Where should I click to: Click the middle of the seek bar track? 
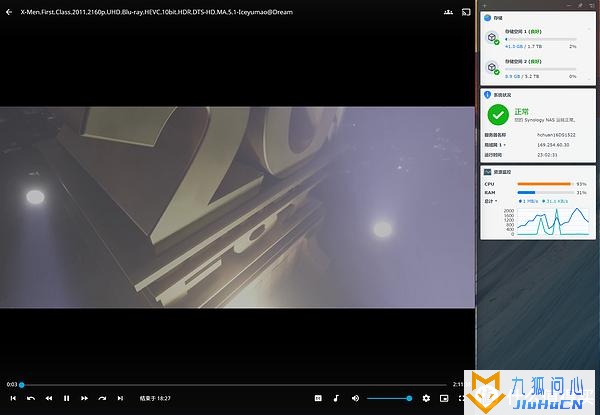click(234, 385)
